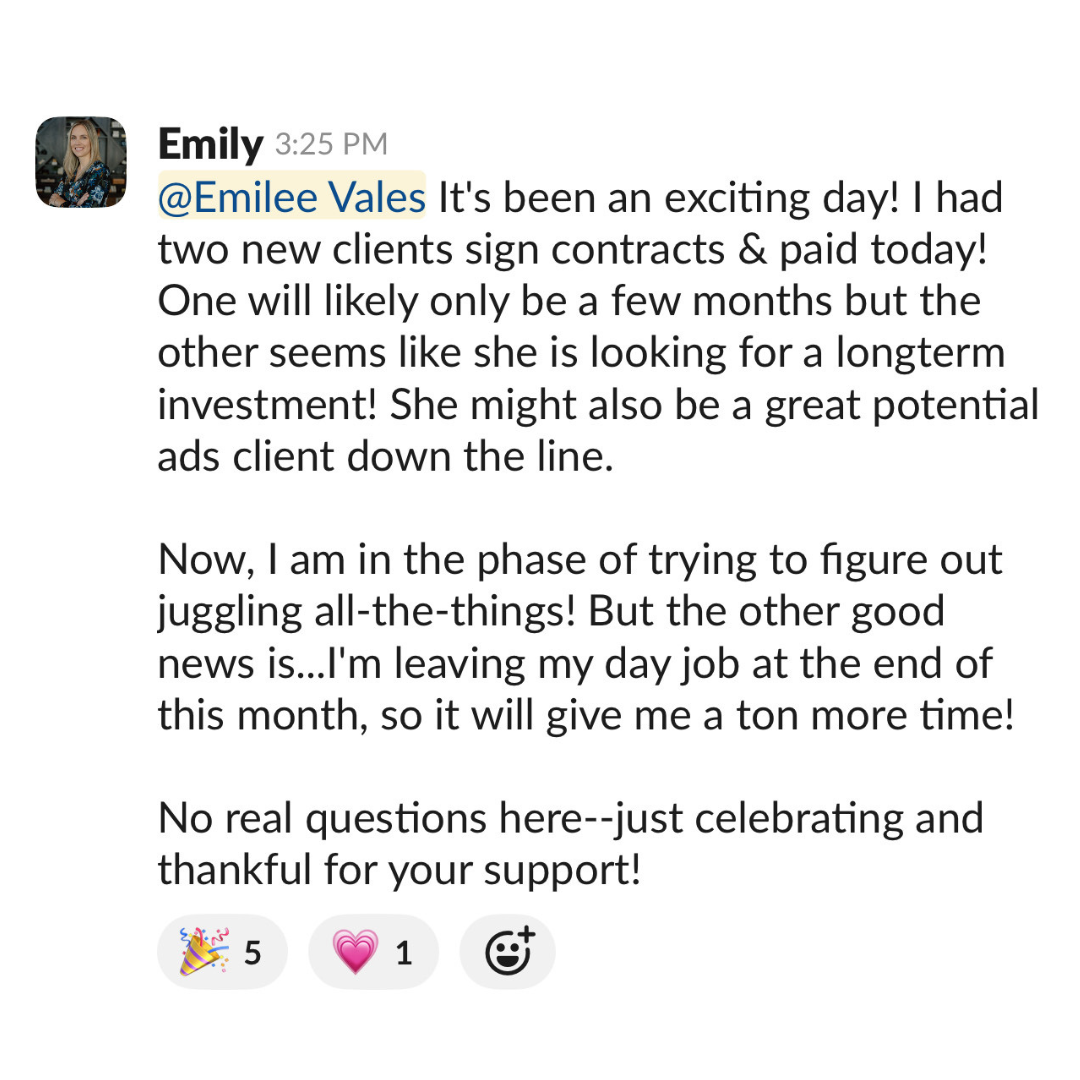Viewport: 1080px width, 1080px height.
Task: Open the 3:25 PM timestamp link
Action: pos(331,145)
